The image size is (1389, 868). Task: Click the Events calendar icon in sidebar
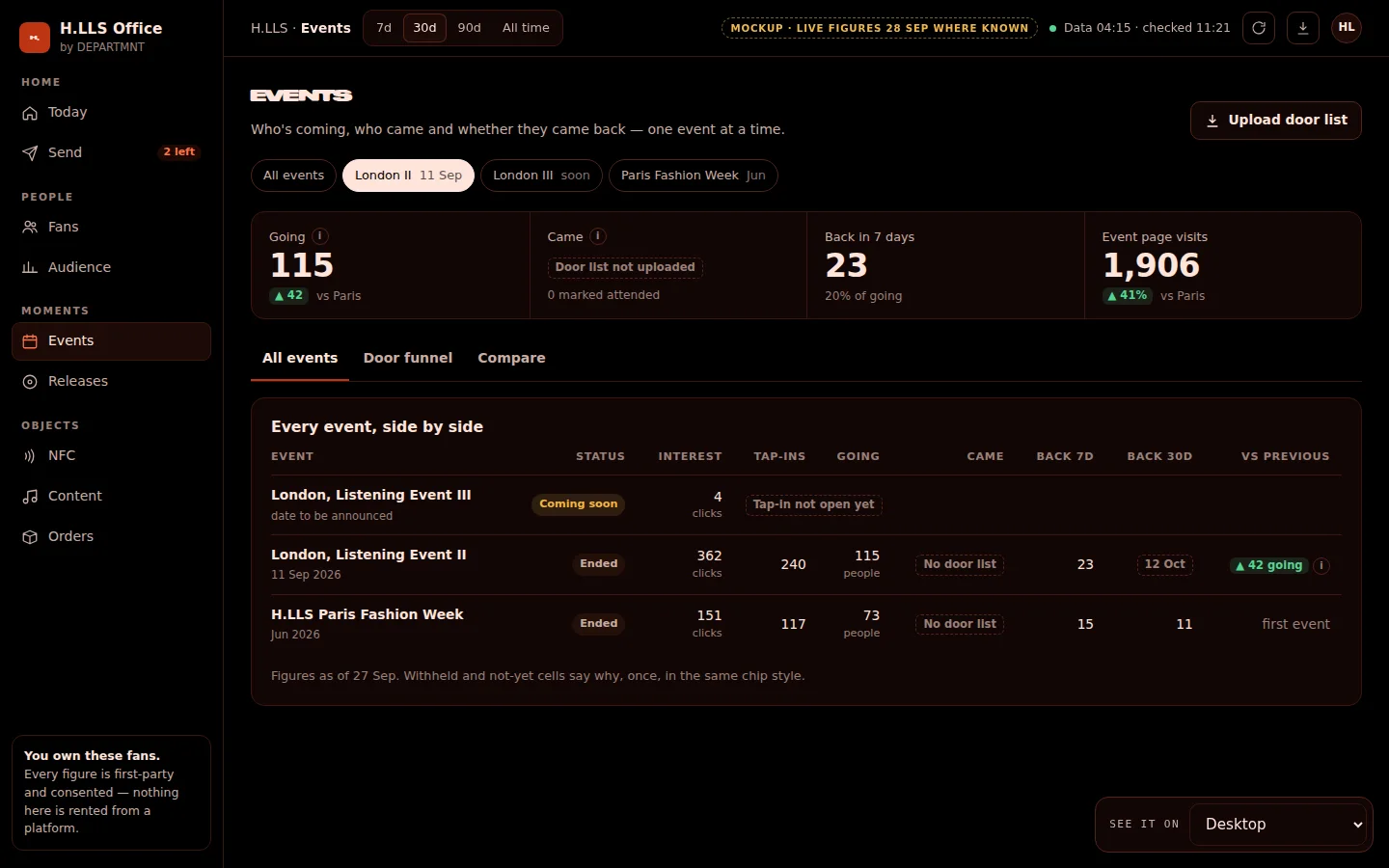pyautogui.click(x=30, y=341)
